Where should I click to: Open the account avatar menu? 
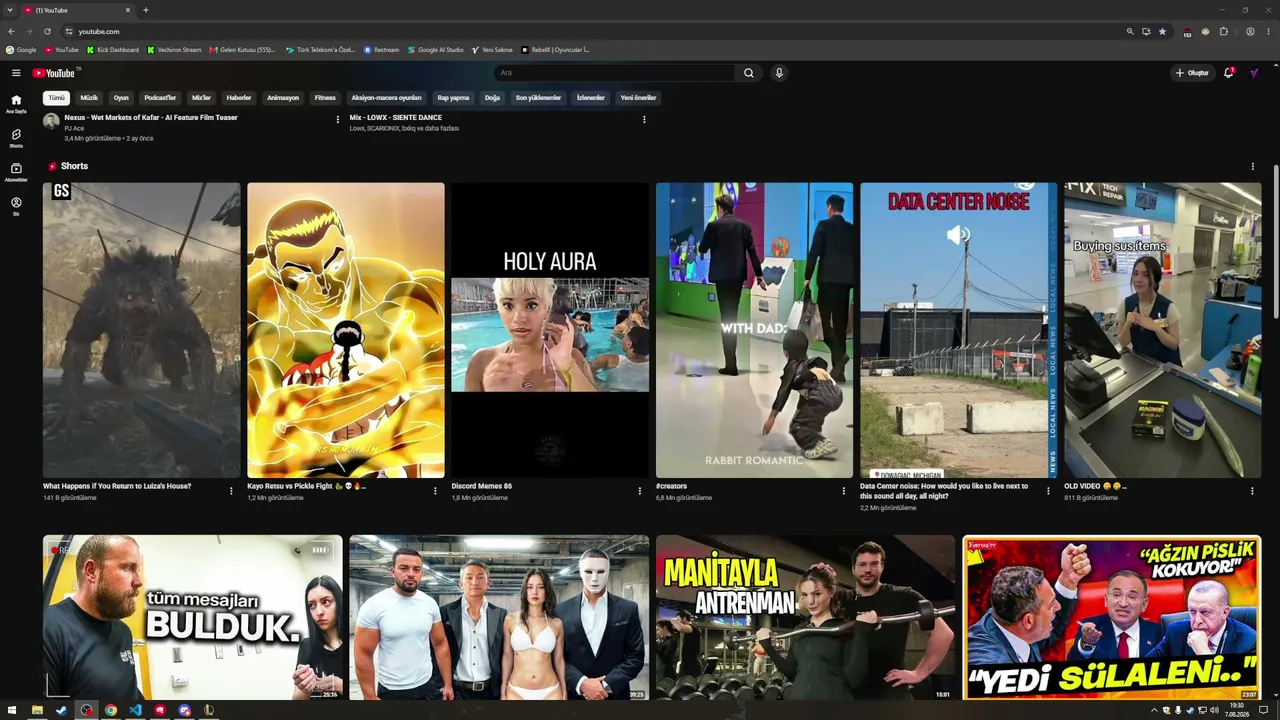point(1254,73)
